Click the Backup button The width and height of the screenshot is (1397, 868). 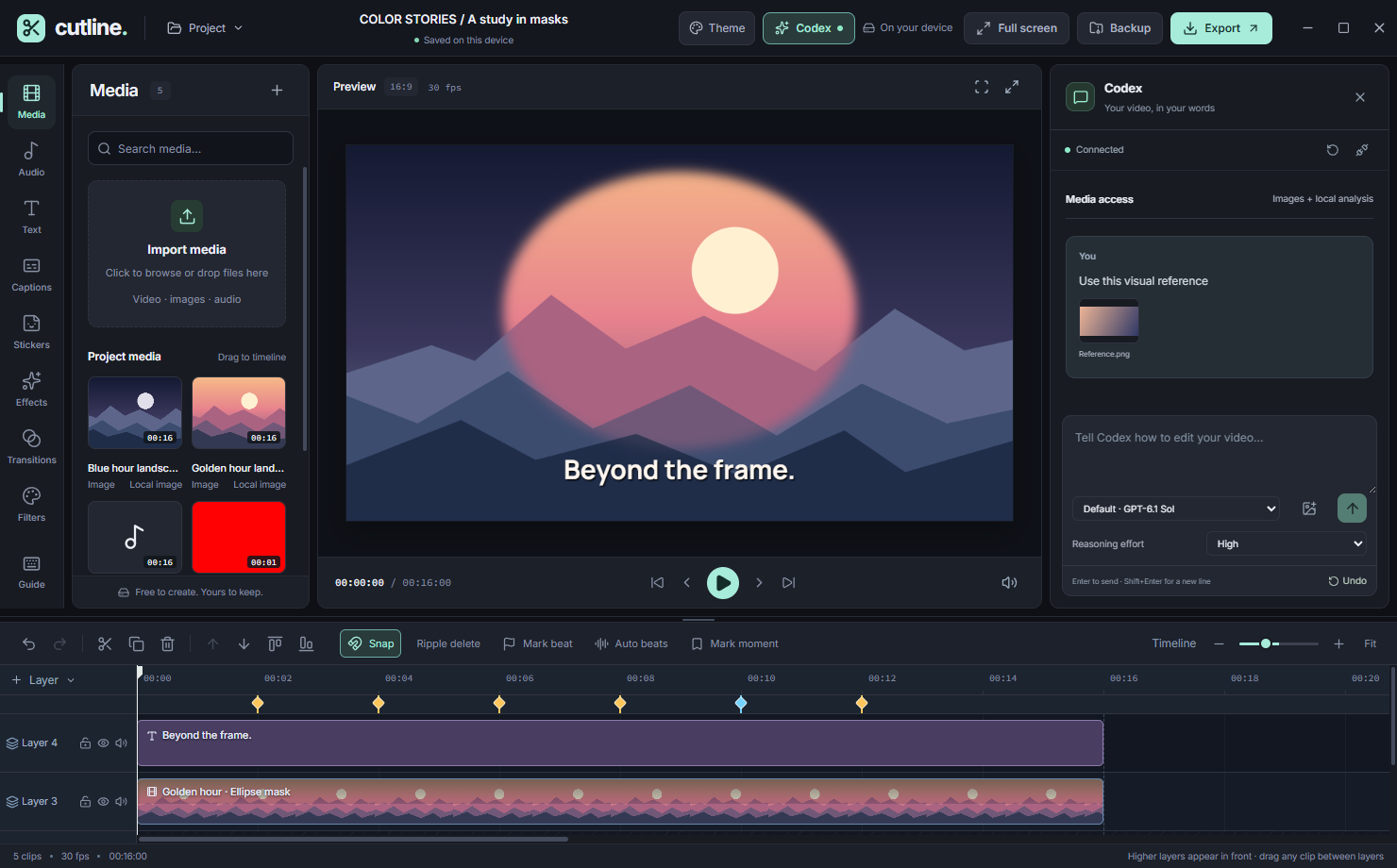coord(1120,28)
